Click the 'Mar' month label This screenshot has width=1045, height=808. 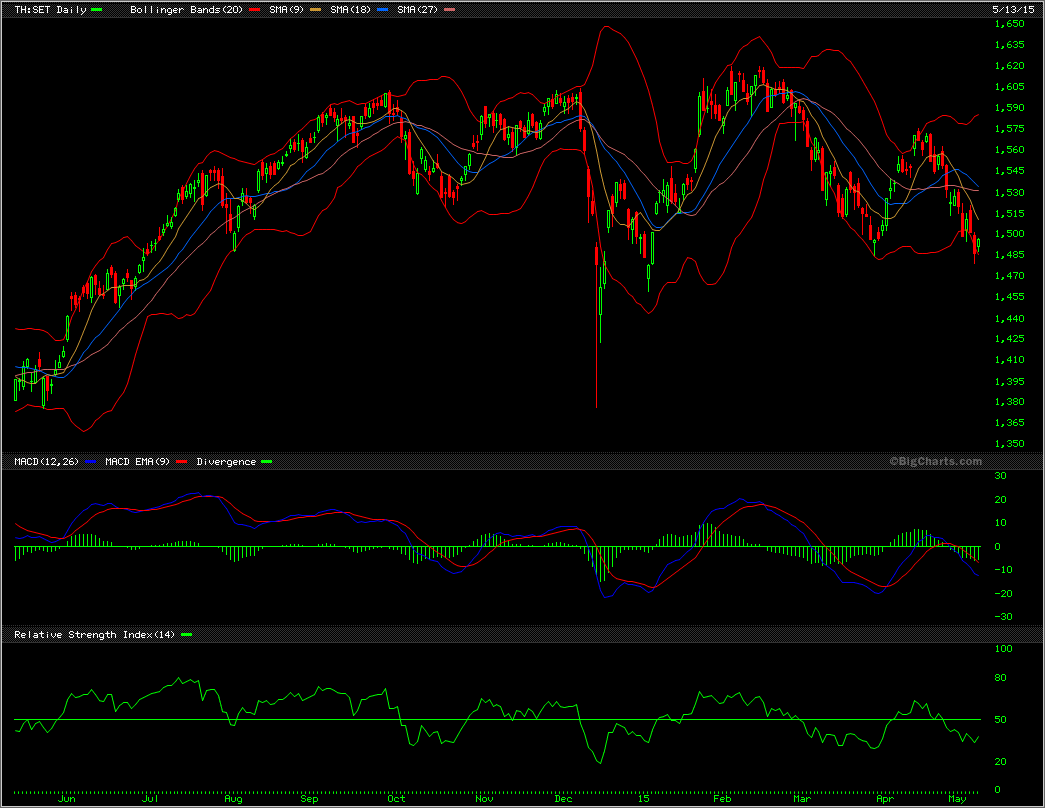[x=802, y=799]
